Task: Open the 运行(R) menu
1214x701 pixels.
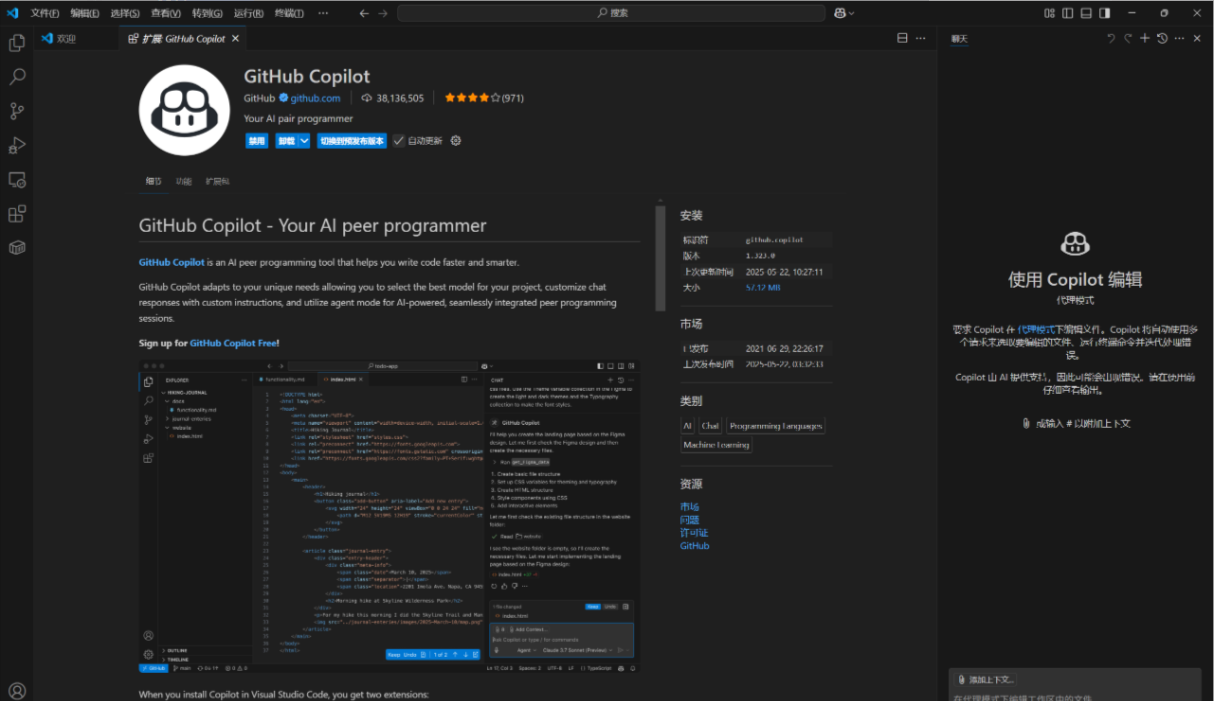Action: pyautogui.click(x=248, y=13)
